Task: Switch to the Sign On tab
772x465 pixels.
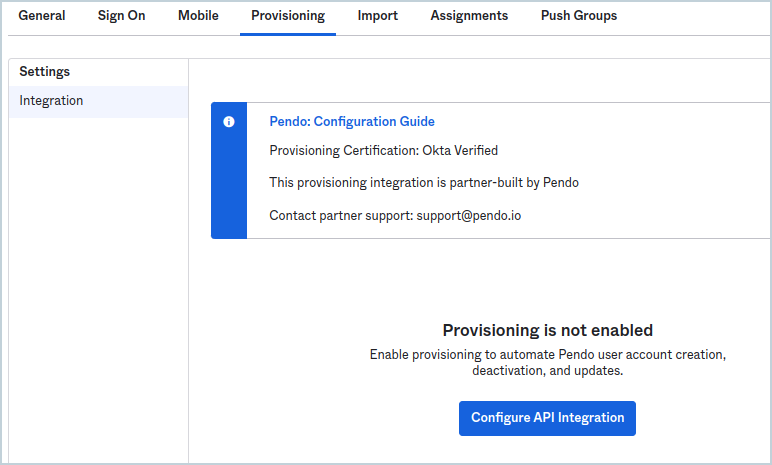Action: click(121, 16)
